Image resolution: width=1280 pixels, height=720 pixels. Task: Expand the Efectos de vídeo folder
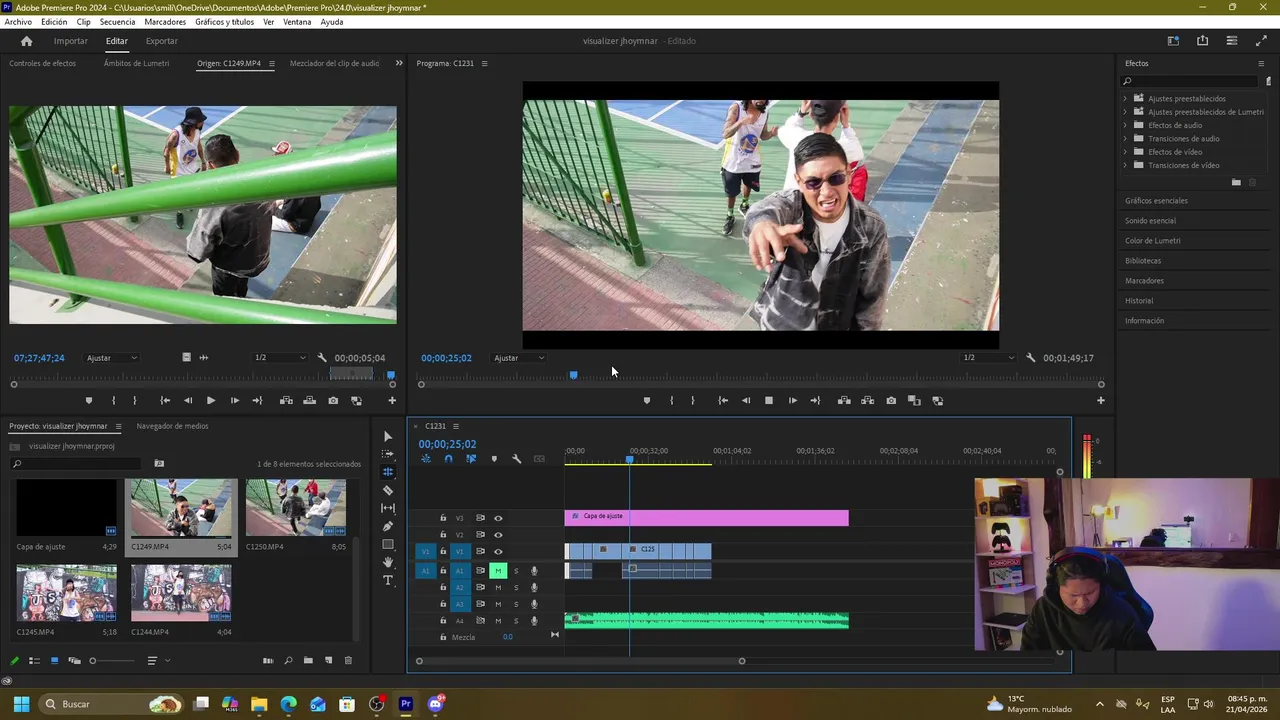(x=1125, y=152)
